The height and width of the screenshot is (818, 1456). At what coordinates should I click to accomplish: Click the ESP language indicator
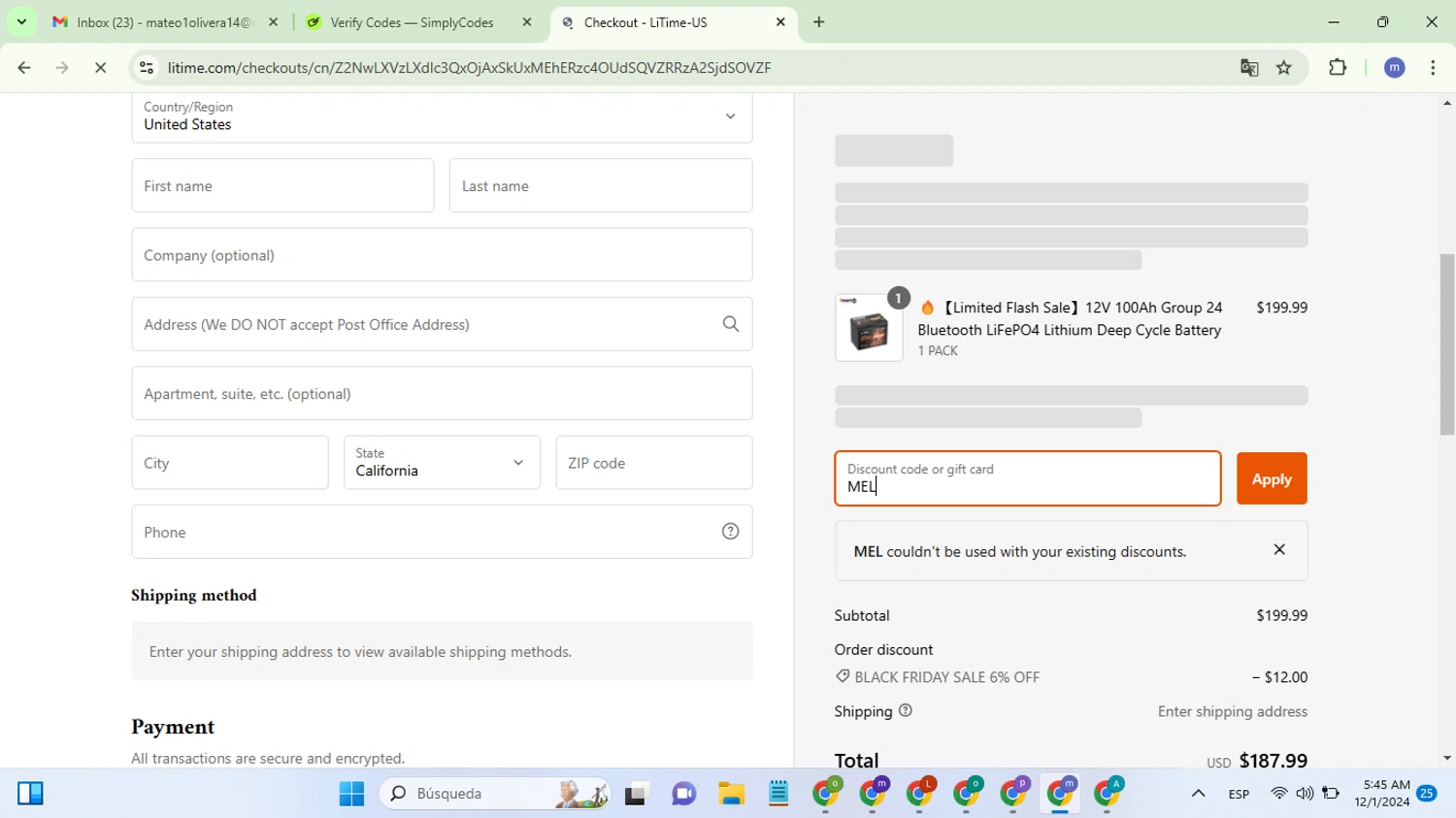1239,794
